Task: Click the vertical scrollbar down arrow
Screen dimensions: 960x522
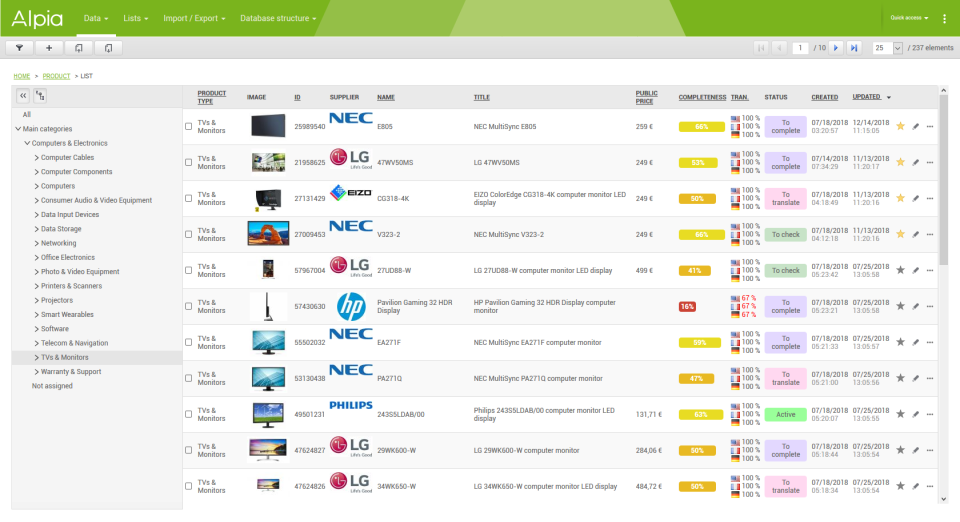Action: (943, 499)
